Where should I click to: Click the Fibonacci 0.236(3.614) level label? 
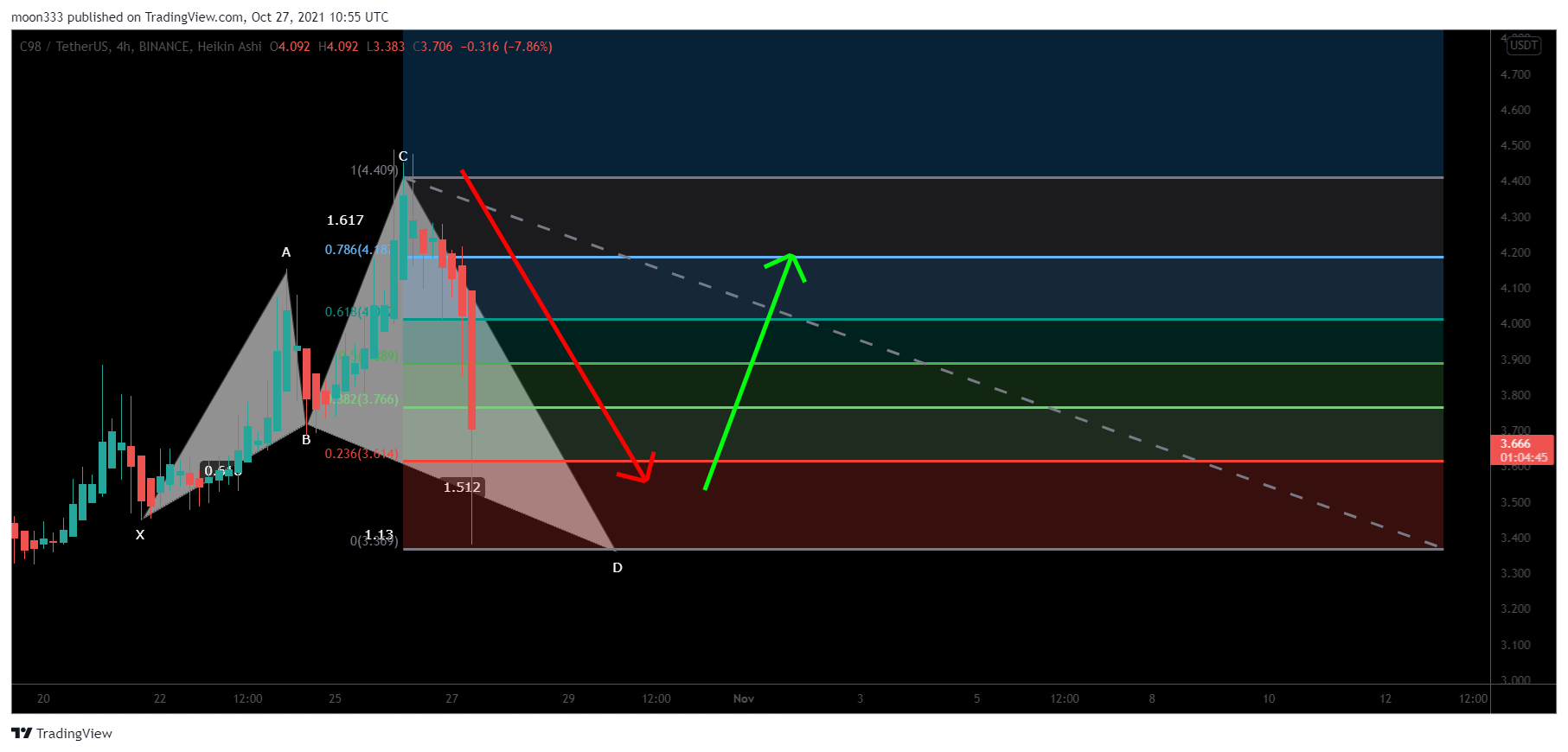click(362, 454)
